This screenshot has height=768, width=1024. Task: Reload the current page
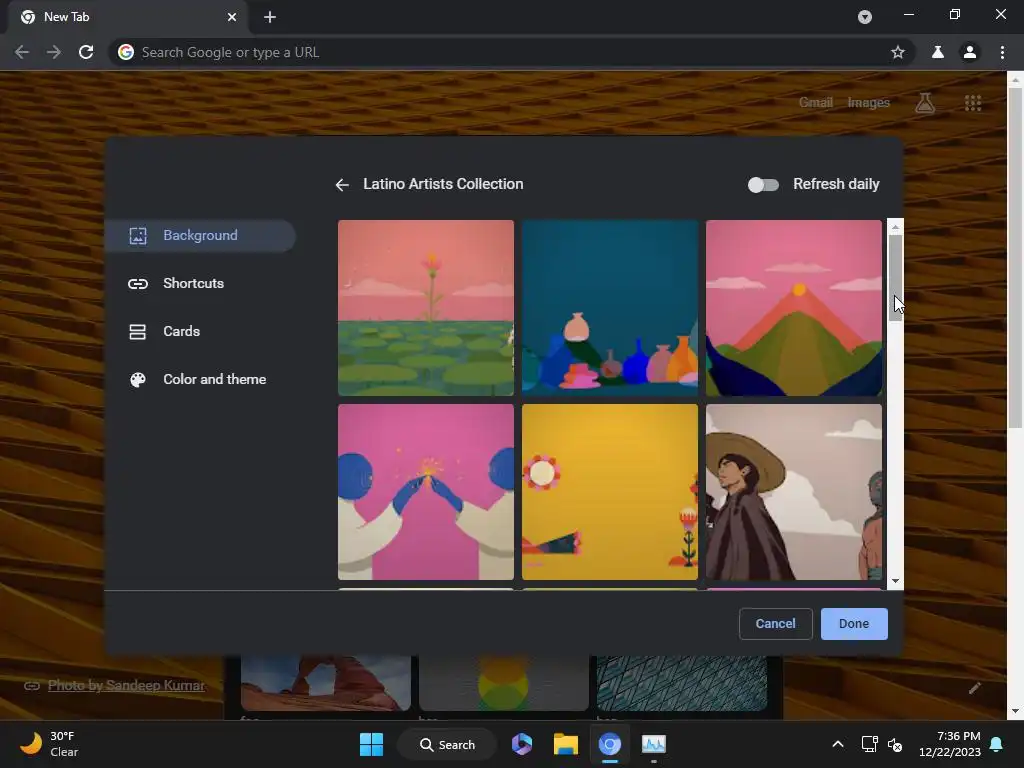tap(86, 52)
